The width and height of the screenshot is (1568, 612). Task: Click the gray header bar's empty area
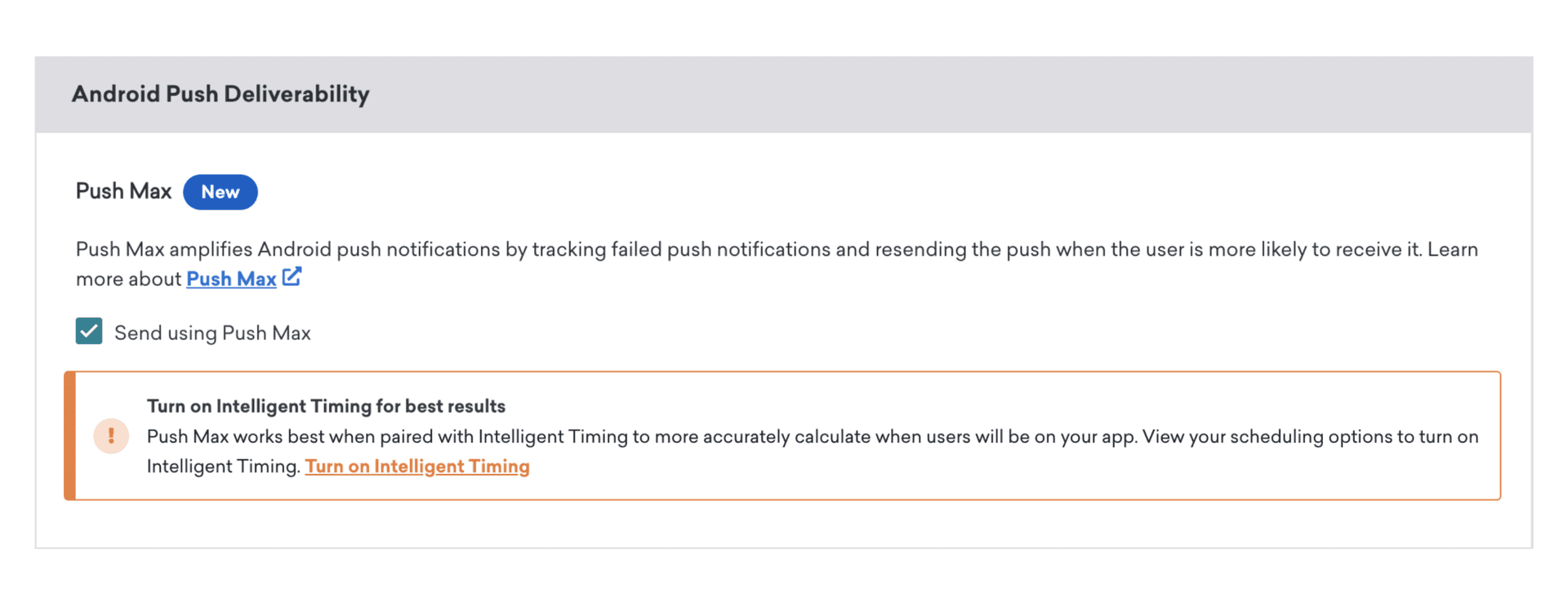(980, 95)
